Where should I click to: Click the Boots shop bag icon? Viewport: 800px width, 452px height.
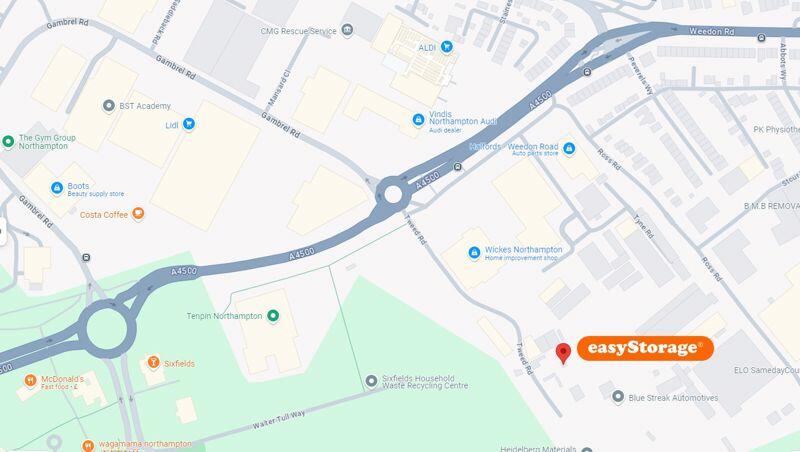click(x=57, y=188)
